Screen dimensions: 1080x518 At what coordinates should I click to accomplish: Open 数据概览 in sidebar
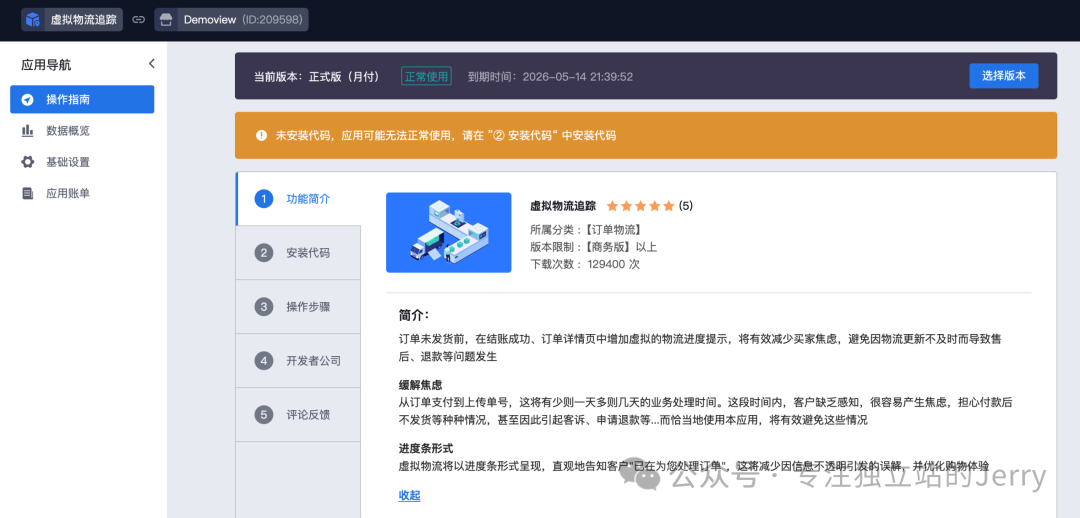82,131
